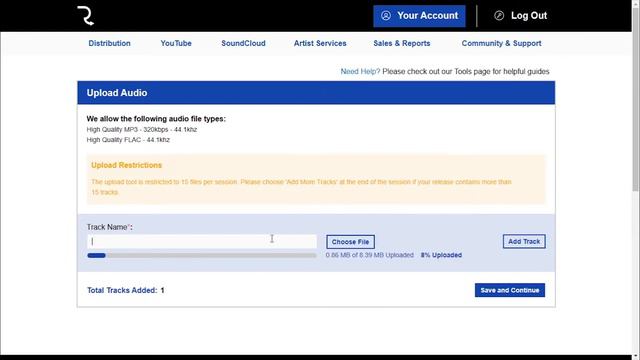The image size is (640, 360).
Task: Click the user profile icon in Your Account
Action: 386,16
